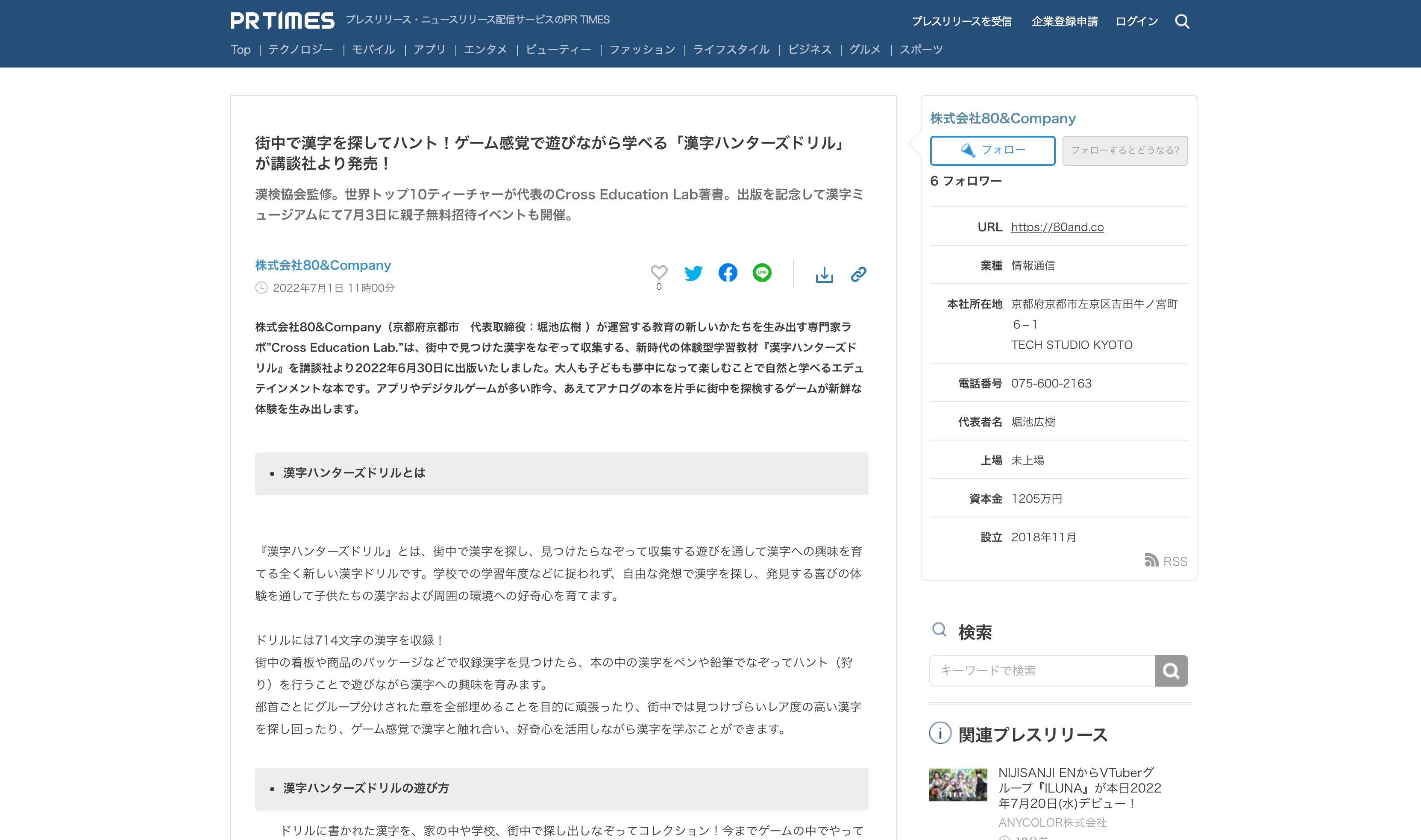Click phone number 075-600-2163
This screenshot has width=1421, height=840.
pyautogui.click(x=1051, y=383)
